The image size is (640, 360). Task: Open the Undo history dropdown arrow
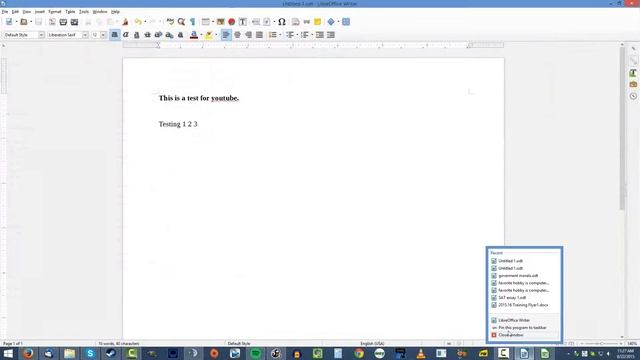pos(145,22)
